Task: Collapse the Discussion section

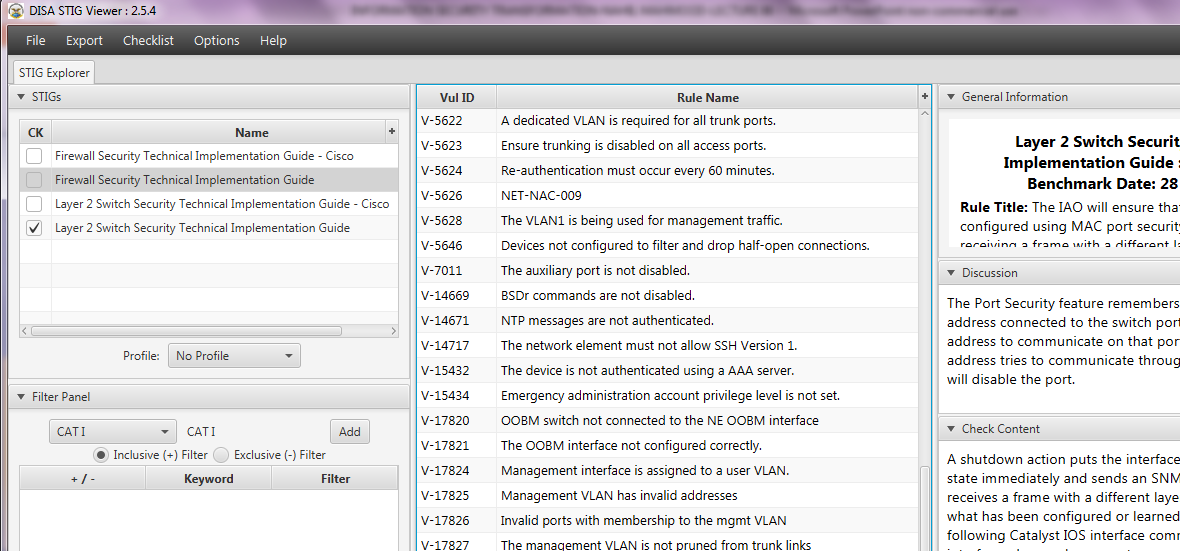Action: [951, 272]
